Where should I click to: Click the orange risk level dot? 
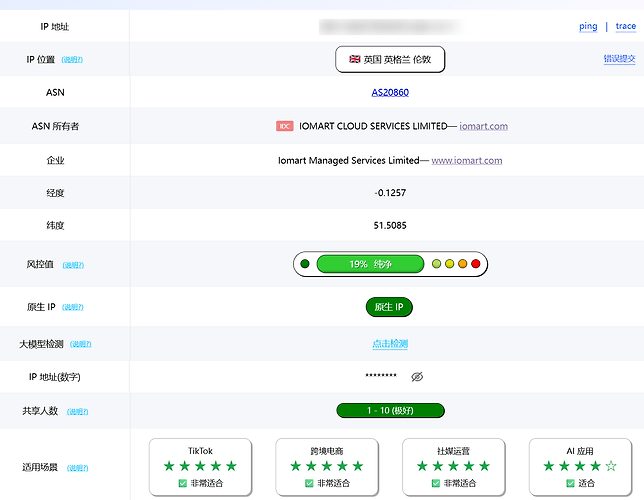click(x=463, y=264)
